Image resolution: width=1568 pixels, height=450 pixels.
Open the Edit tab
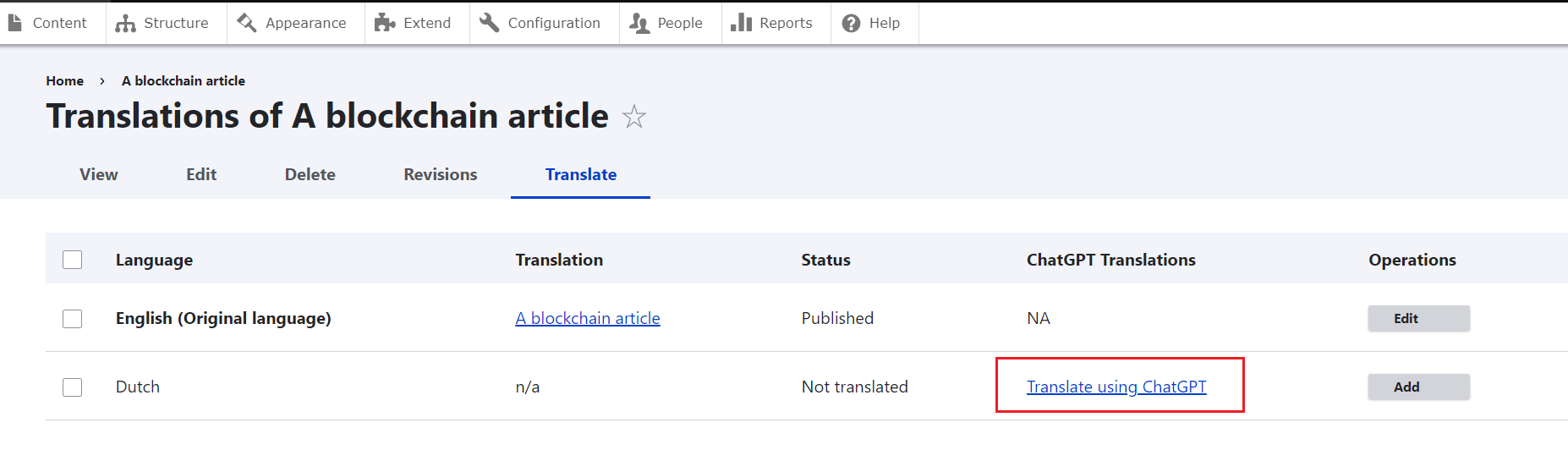[201, 174]
